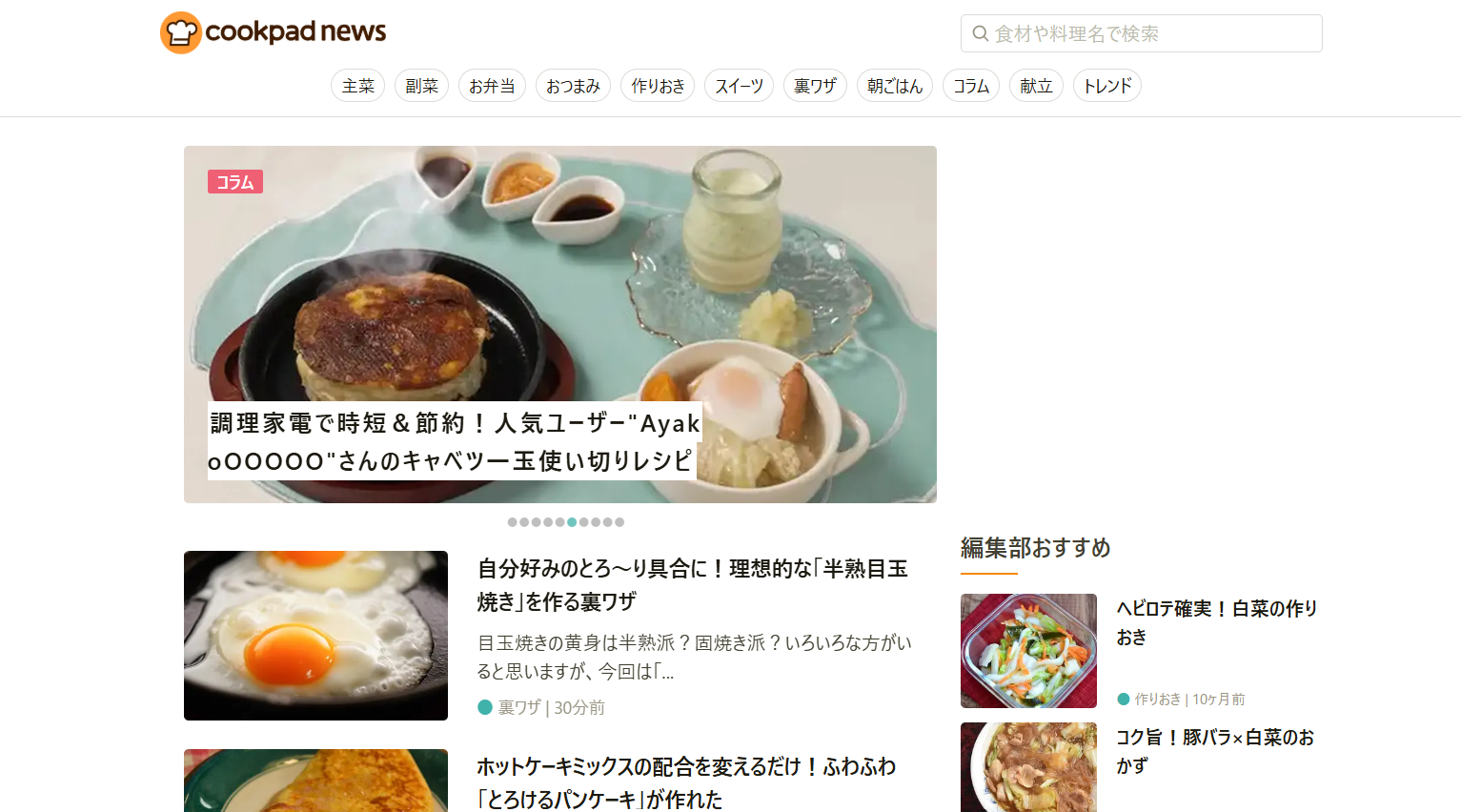This screenshot has height=812, width=1461.
Task: Click the cookpad chef hat logo icon
Action: pos(180,32)
